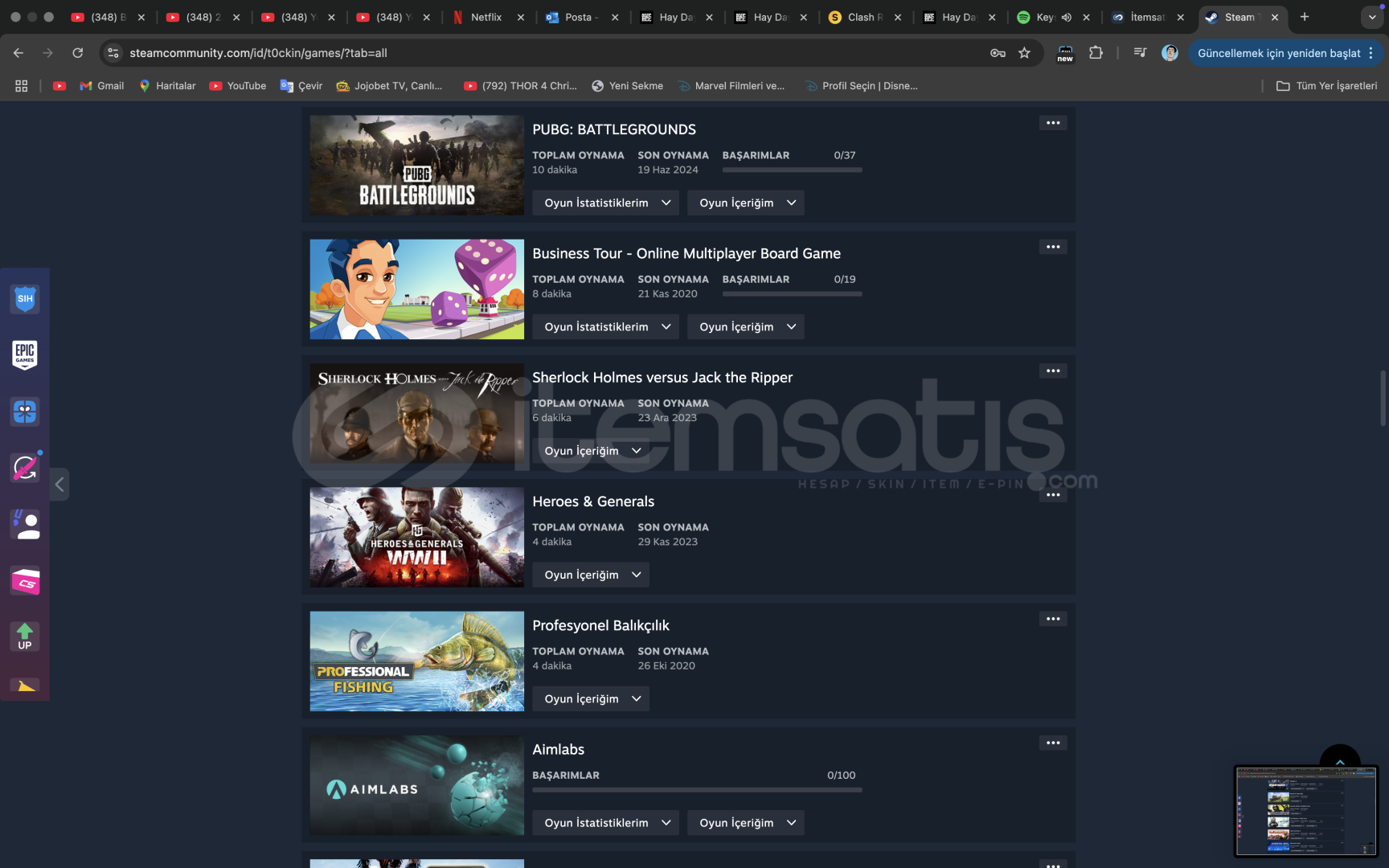Go back to the previous page

pyautogui.click(x=18, y=53)
